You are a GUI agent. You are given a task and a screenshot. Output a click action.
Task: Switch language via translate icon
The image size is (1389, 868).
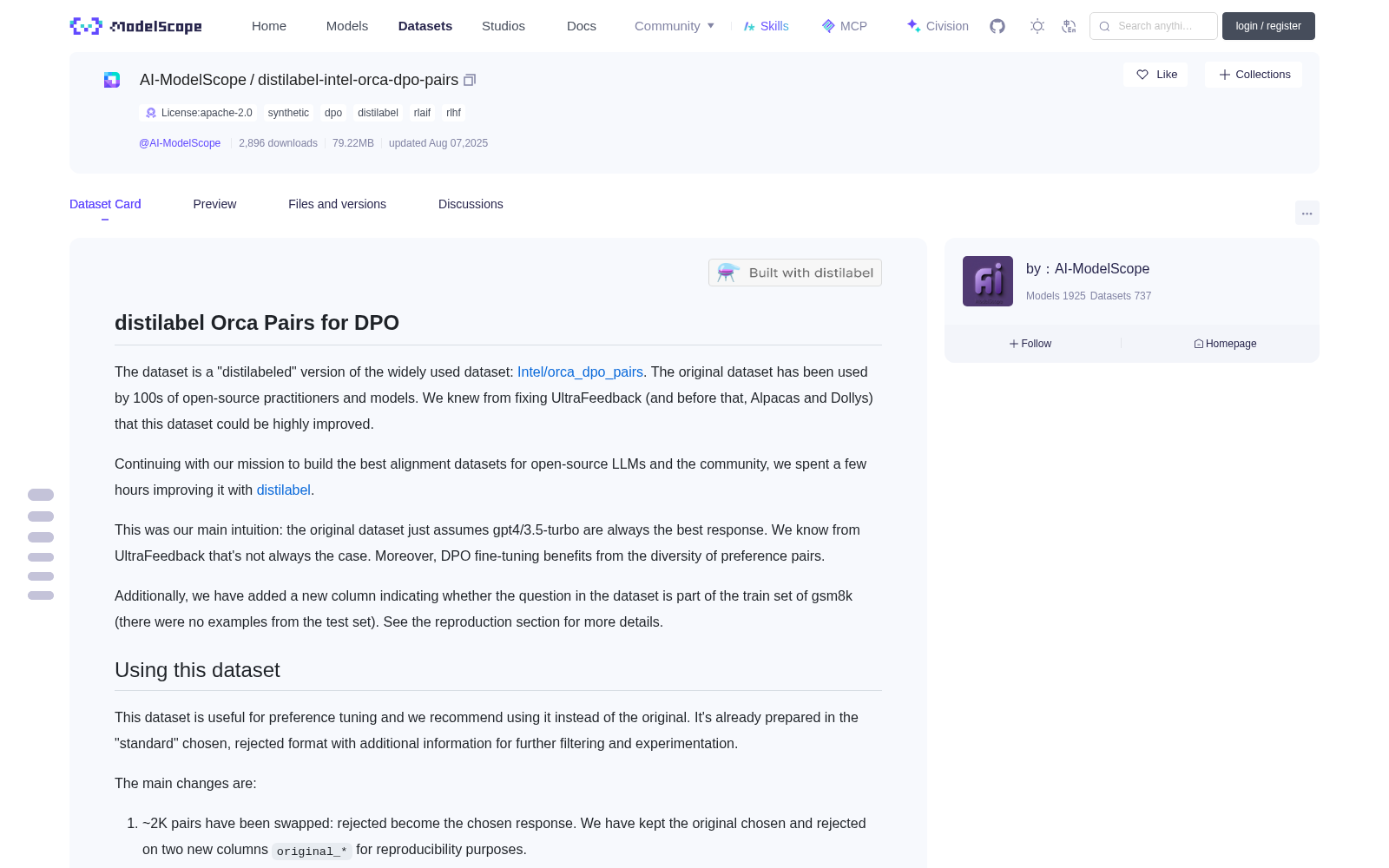[1069, 26]
